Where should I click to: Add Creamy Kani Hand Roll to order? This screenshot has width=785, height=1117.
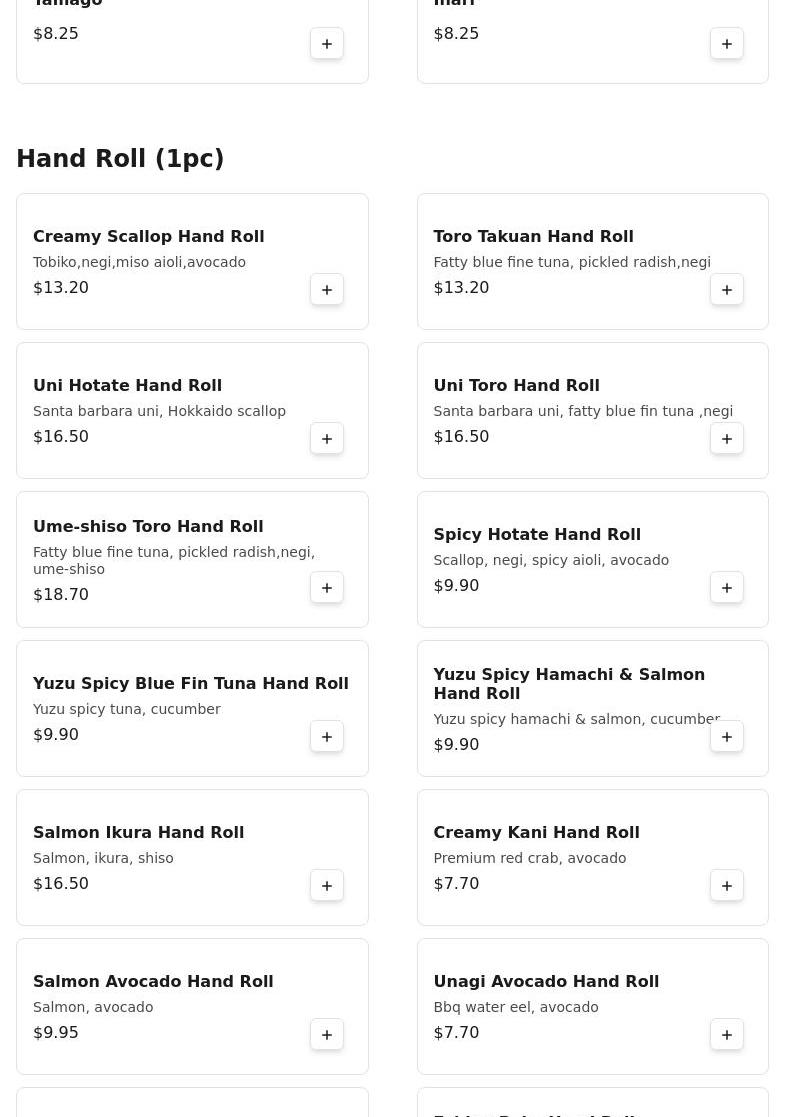(x=727, y=886)
